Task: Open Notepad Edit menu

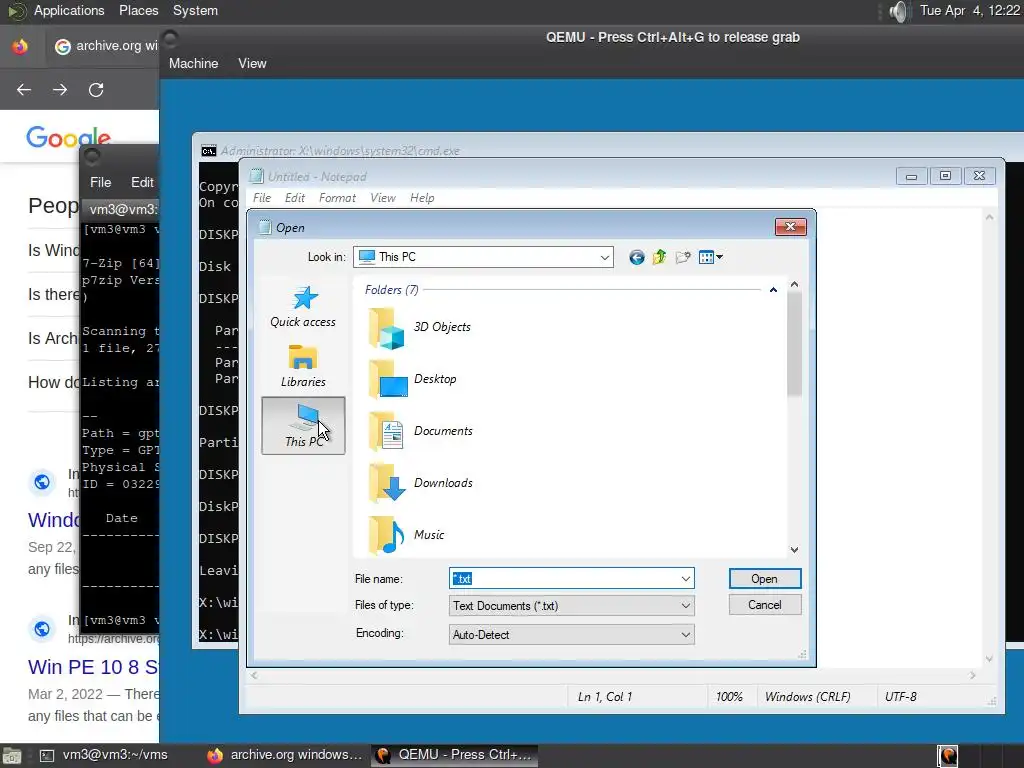Action: pos(295,198)
